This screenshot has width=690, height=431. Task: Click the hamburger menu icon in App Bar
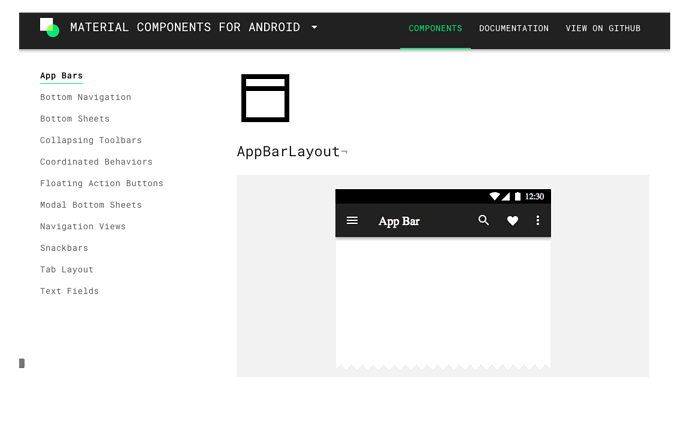[352, 220]
